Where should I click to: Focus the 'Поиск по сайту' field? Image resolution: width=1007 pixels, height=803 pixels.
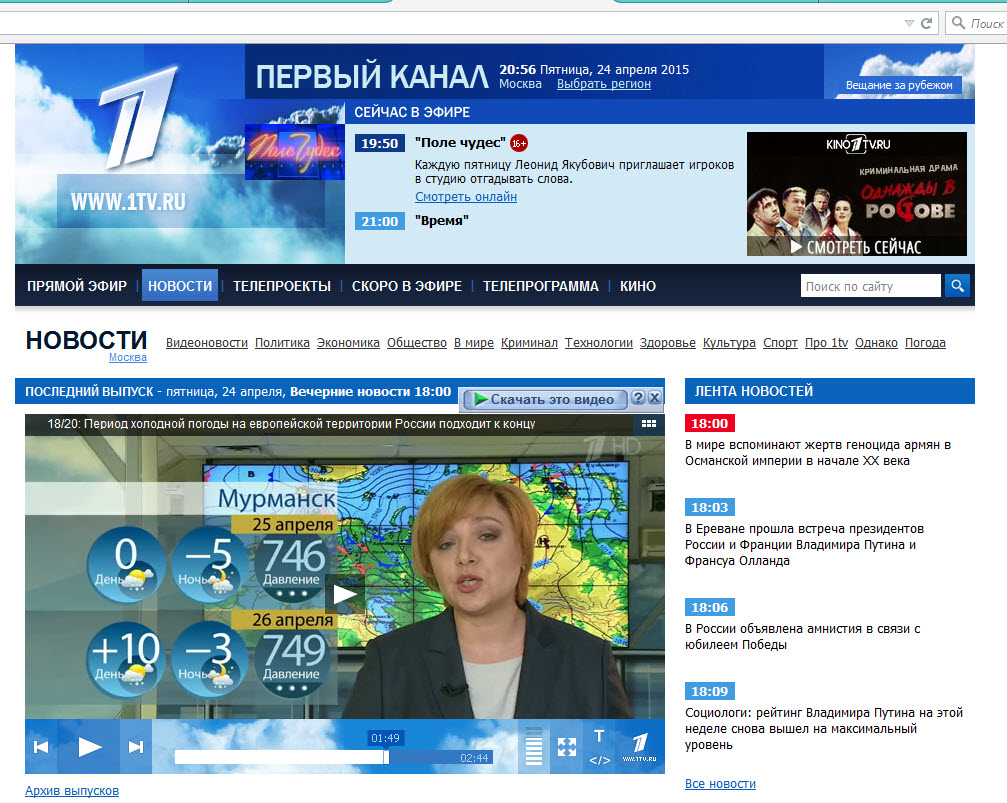click(x=870, y=286)
